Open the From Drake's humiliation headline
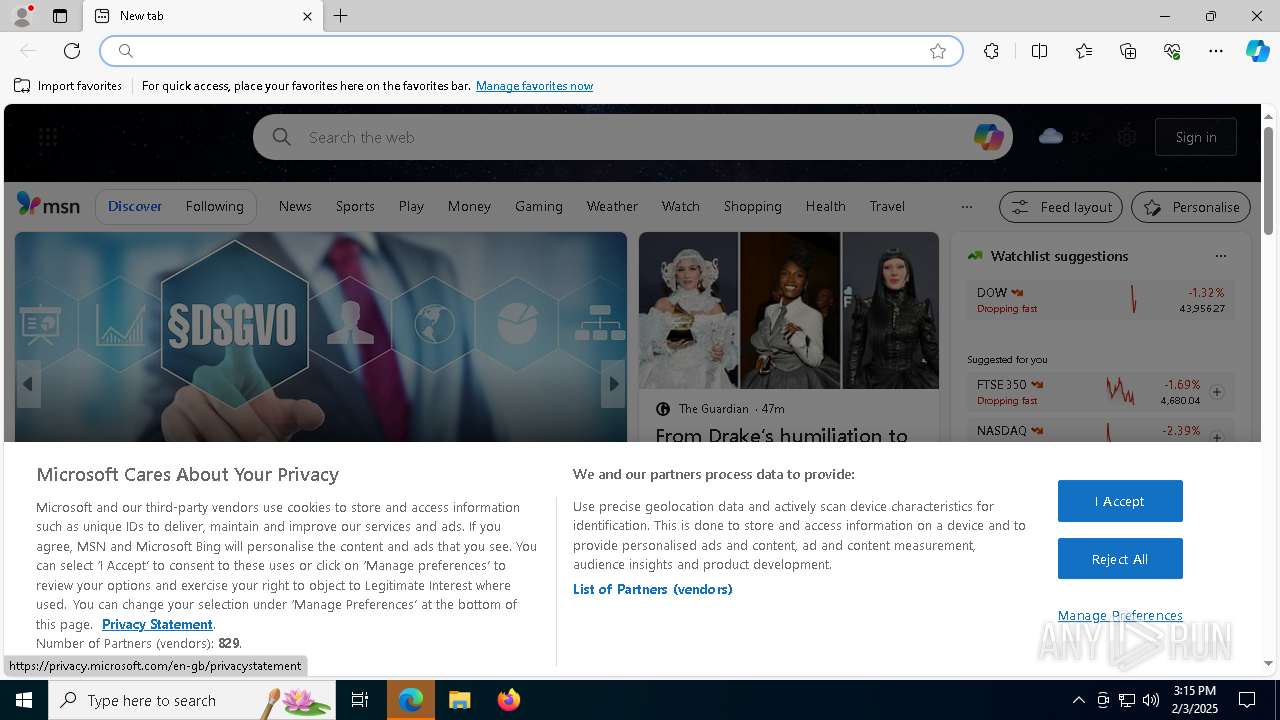This screenshot has width=1280, height=720. click(x=781, y=435)
